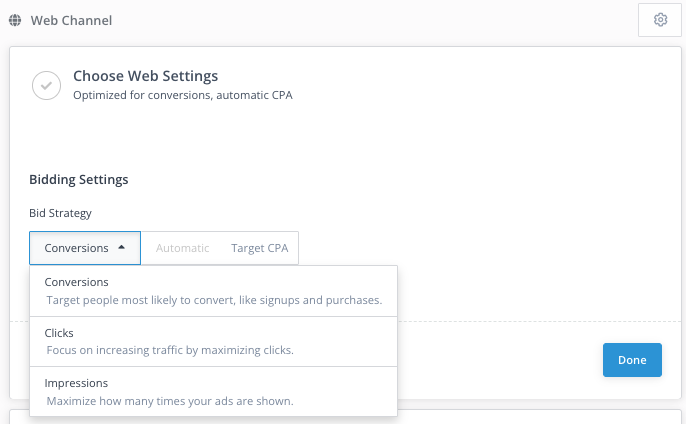The width and height of the screenshot is (686, 424).
Task: Click the Web Channel title text
Action: click(71, 20)
